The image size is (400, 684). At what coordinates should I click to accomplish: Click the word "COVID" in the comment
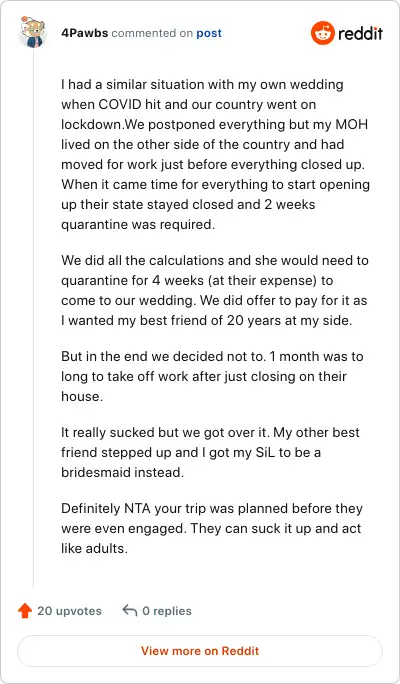point(123,105)
